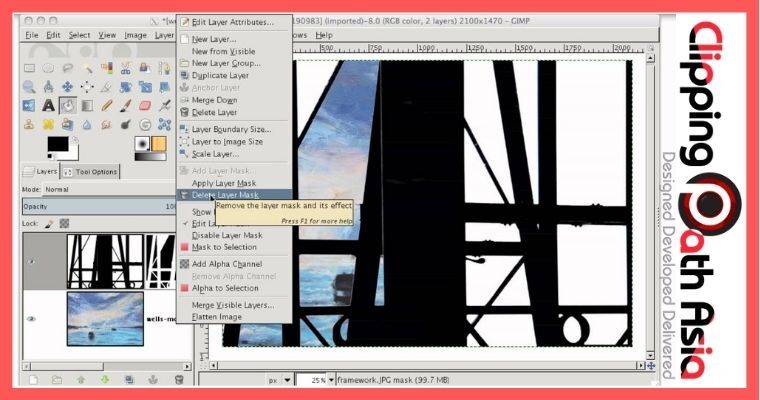Click the delete layer trash icon in Layers panel
The width and height of the screenshot is (760, 400).
[179, 380]
